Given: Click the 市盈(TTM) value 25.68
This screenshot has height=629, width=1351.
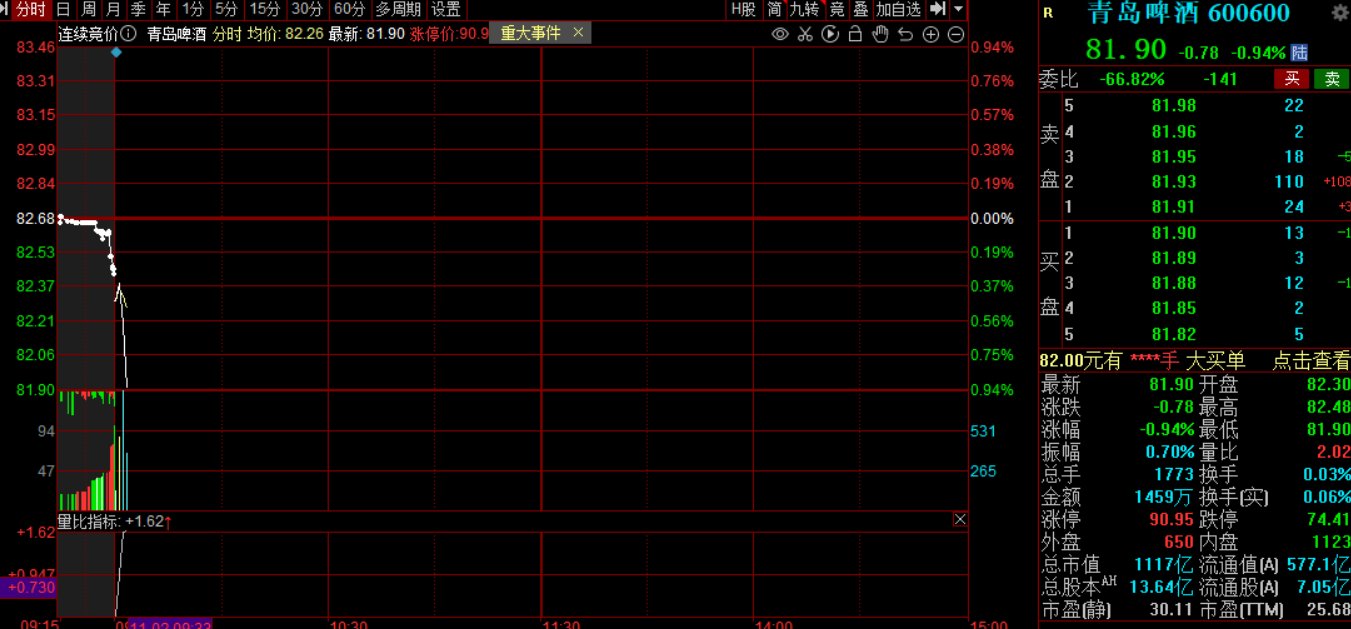Looking at the screenshot, I should tap(1329, 609).
